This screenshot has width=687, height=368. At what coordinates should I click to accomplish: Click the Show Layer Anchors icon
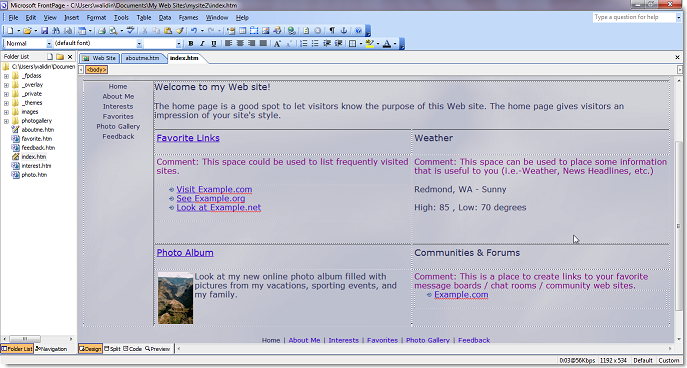click(344, 31)
